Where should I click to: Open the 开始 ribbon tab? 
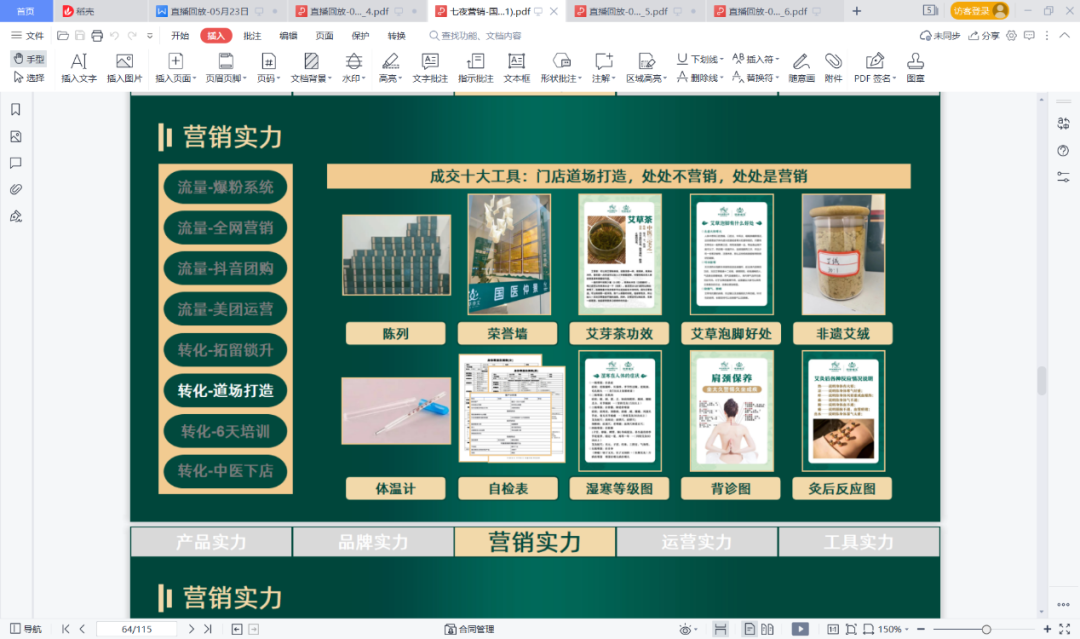pos(180,35)
